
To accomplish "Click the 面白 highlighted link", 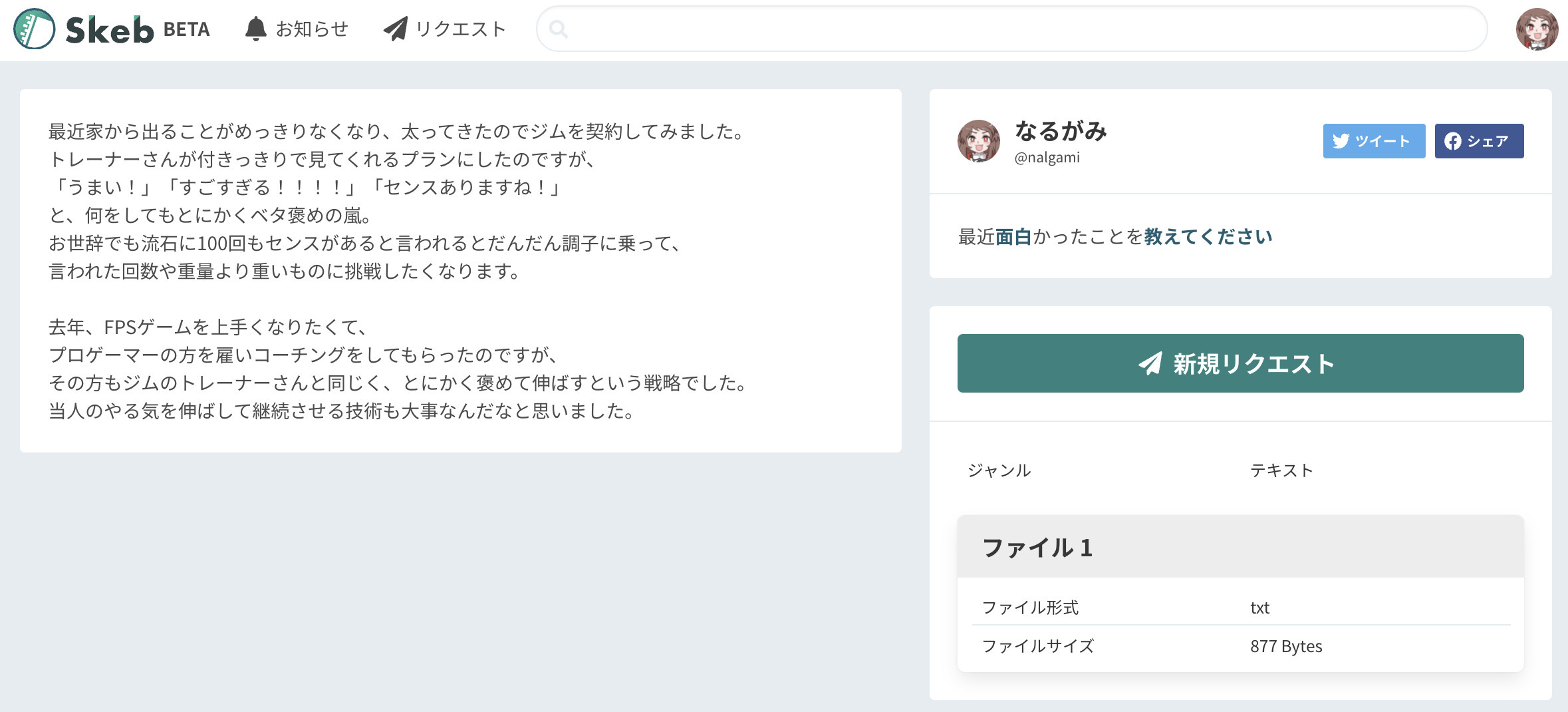I will [x=1013, y=237].
